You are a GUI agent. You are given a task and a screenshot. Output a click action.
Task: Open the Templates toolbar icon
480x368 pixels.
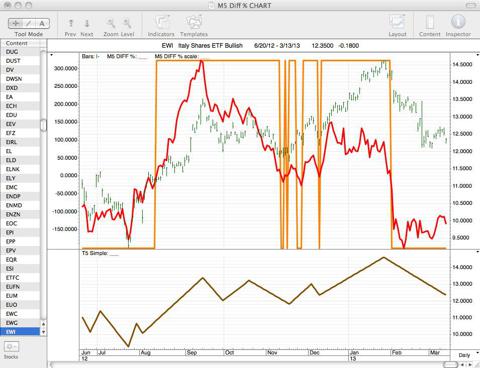[194, 23]
